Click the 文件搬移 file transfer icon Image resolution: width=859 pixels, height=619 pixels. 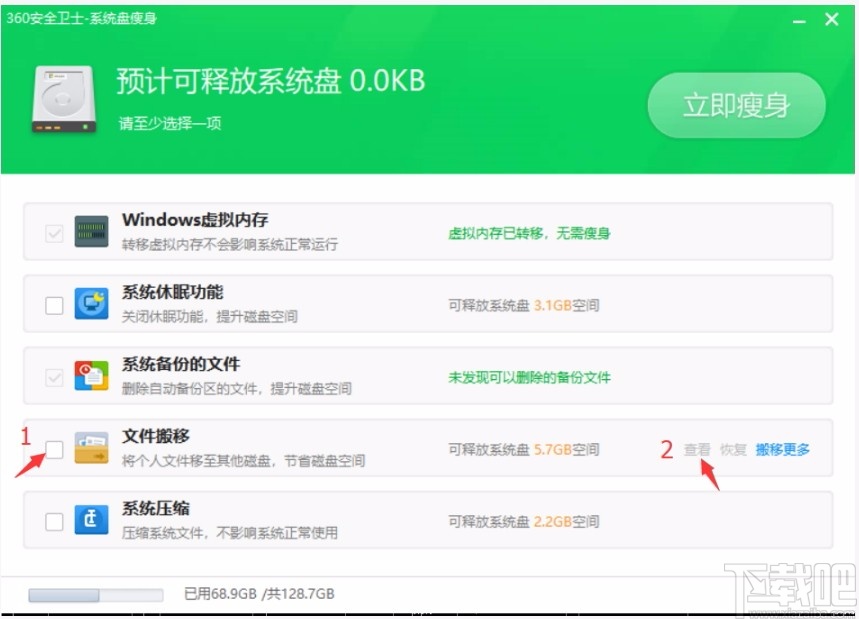click(91, 449)
